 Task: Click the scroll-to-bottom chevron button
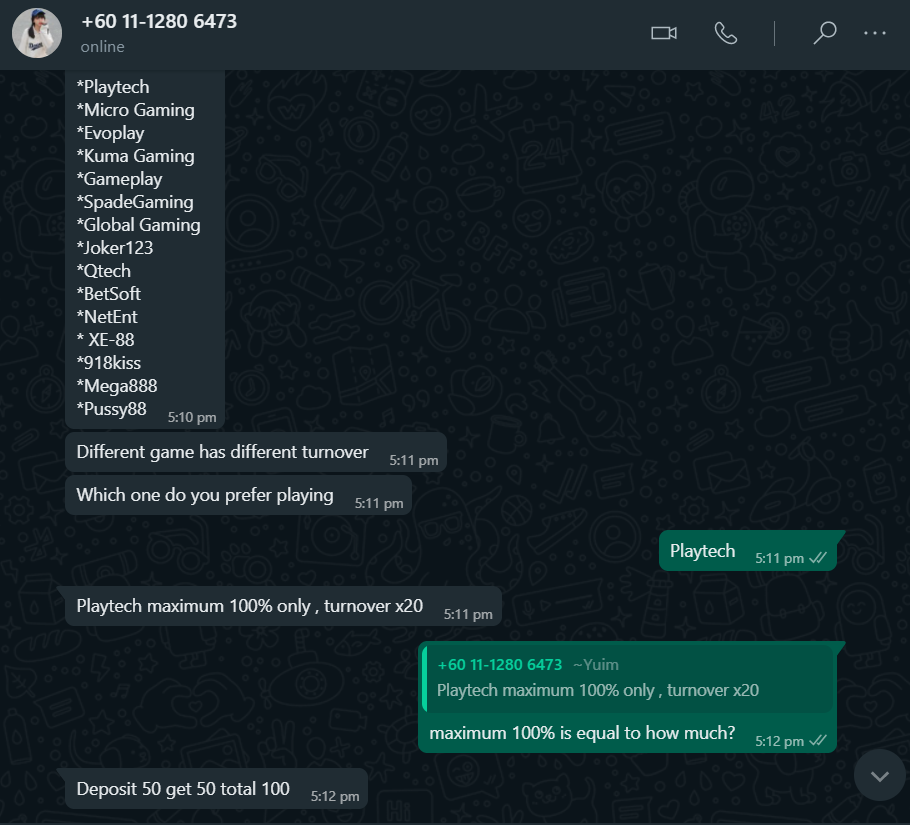[880, 775]
